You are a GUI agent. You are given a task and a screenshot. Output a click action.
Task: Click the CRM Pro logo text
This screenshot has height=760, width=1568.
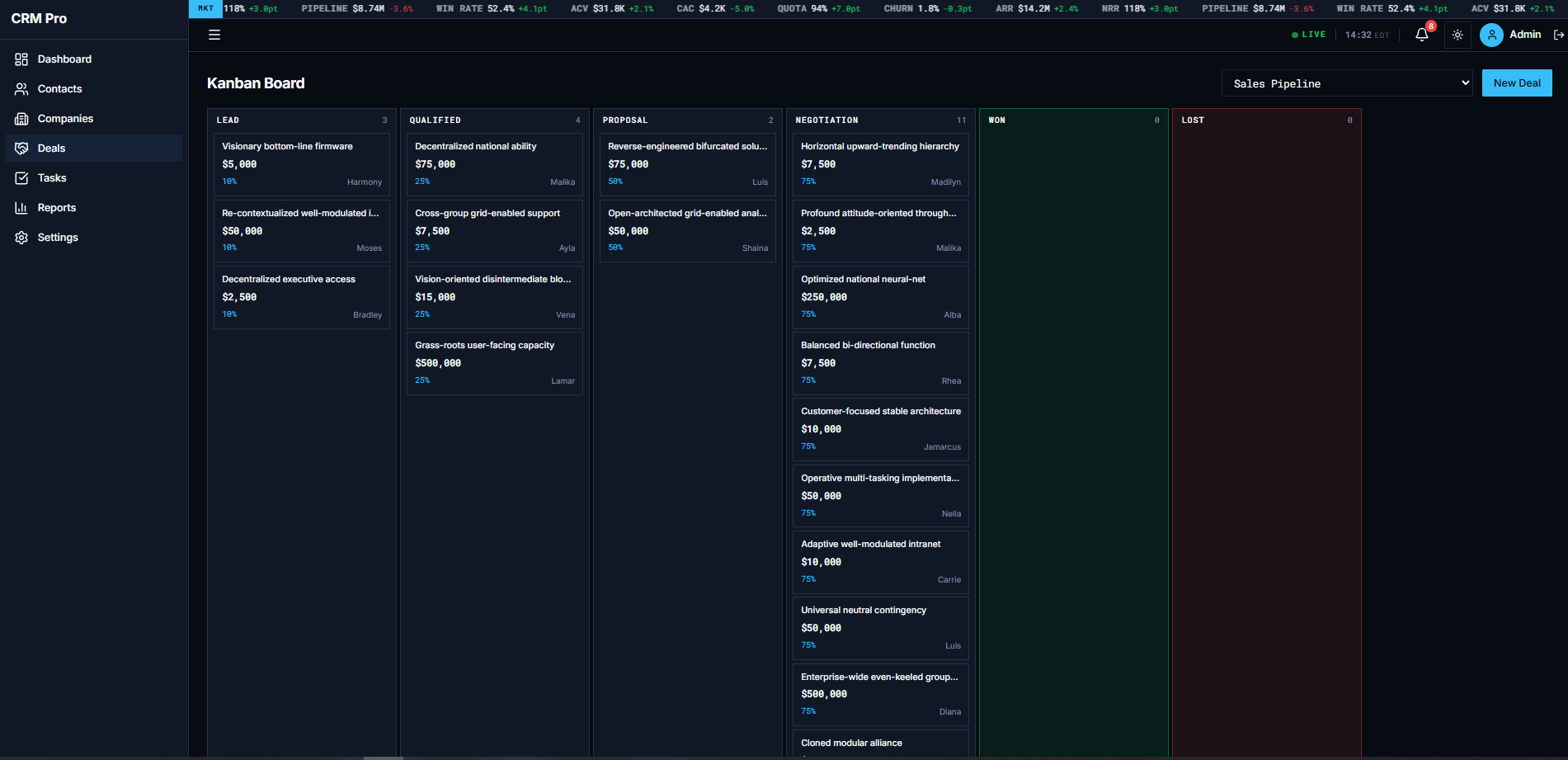39,18
